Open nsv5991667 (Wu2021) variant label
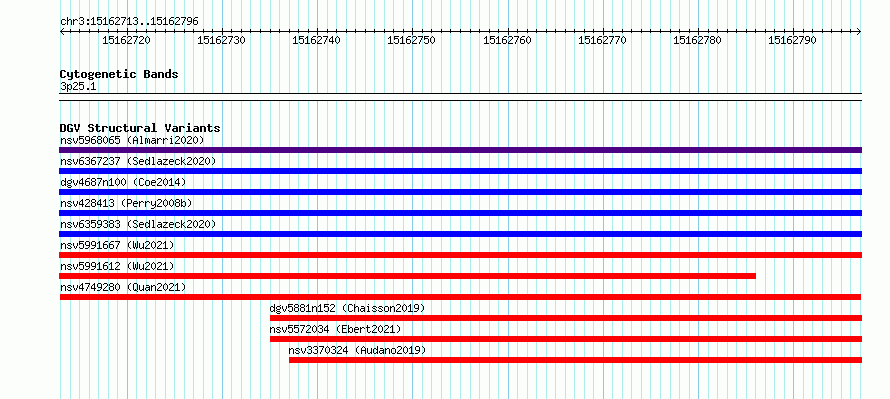This screenshot has width=890, height=399. (x=117, y=245)
